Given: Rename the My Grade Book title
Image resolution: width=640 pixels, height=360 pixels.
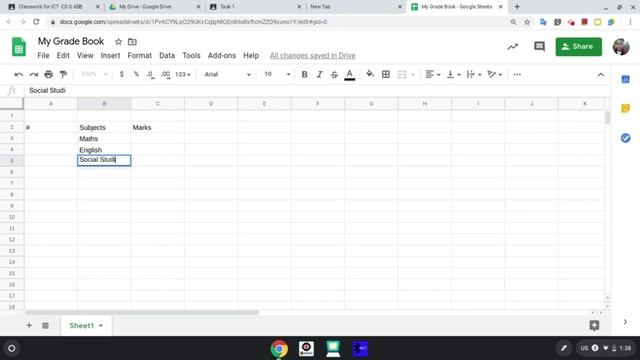Looking at the screenshot, I should pos(71,41).
